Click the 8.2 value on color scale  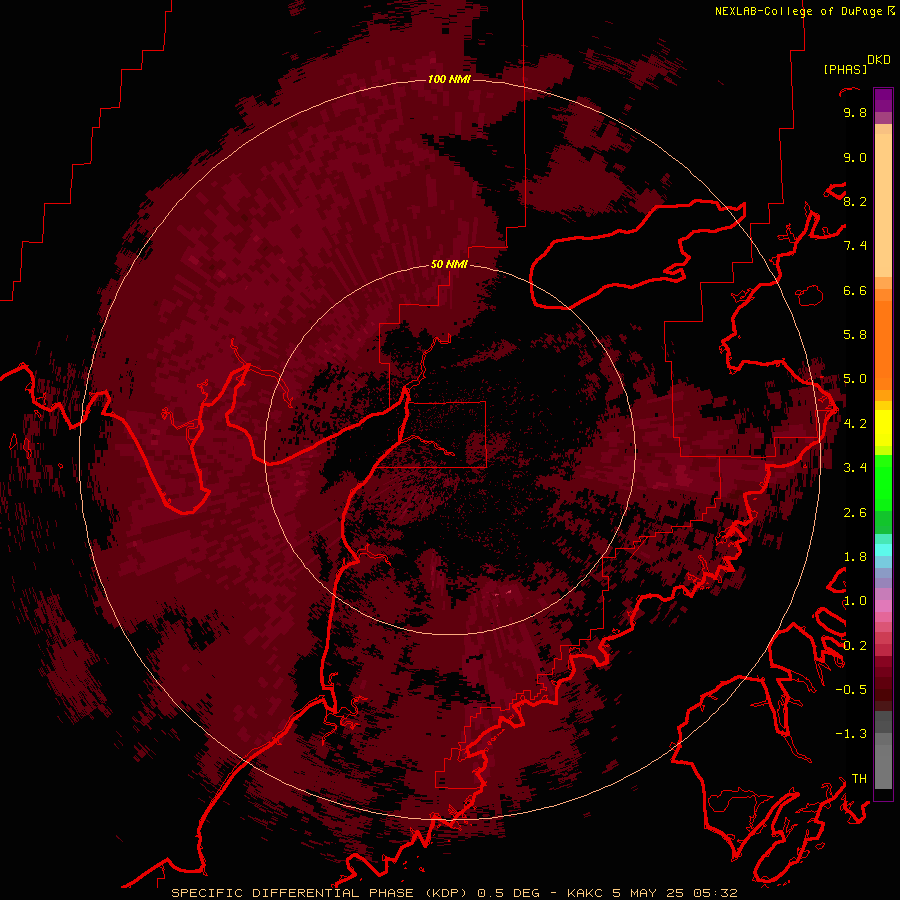(855, 201)
